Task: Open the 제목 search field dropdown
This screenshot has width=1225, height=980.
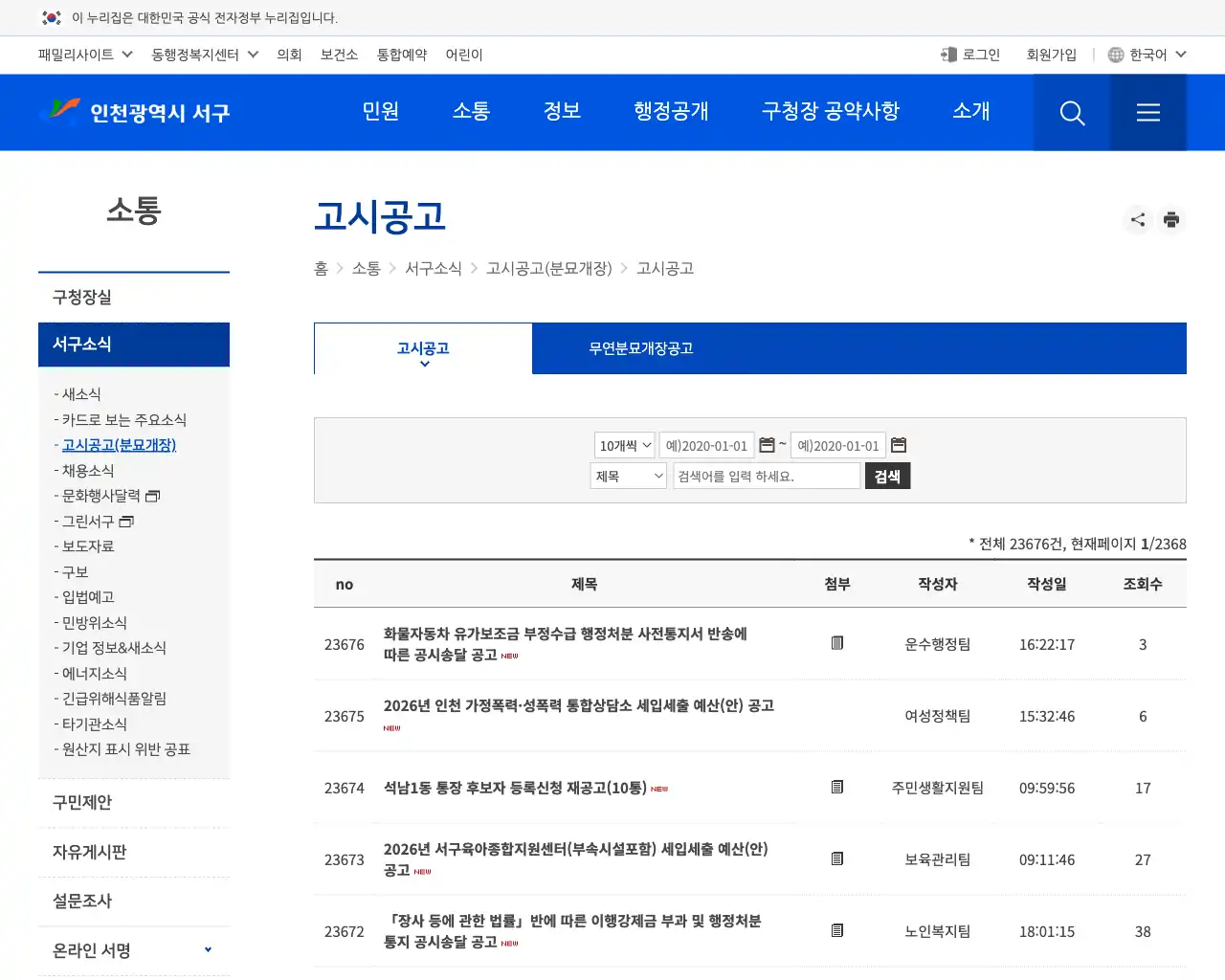Action: pos(627,476)
